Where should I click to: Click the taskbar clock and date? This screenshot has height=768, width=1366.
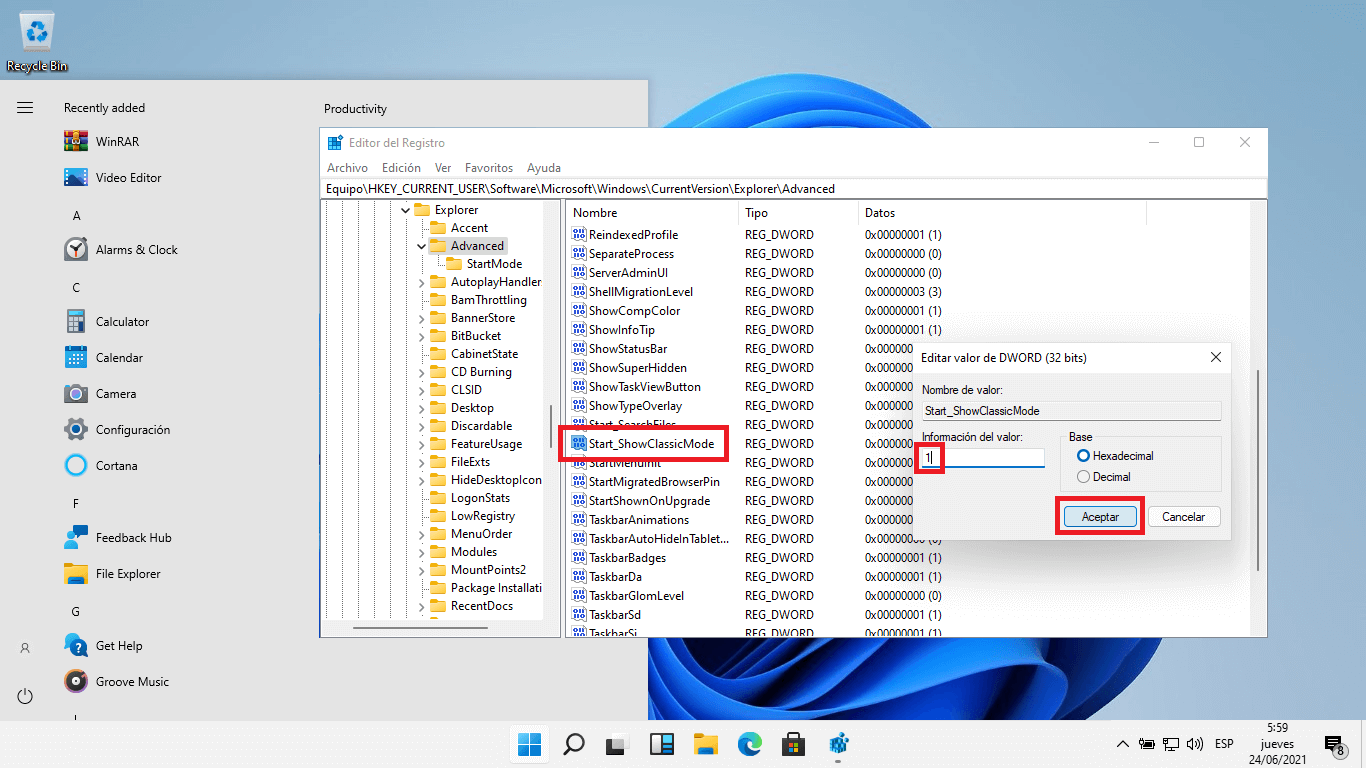(1277, 744)
